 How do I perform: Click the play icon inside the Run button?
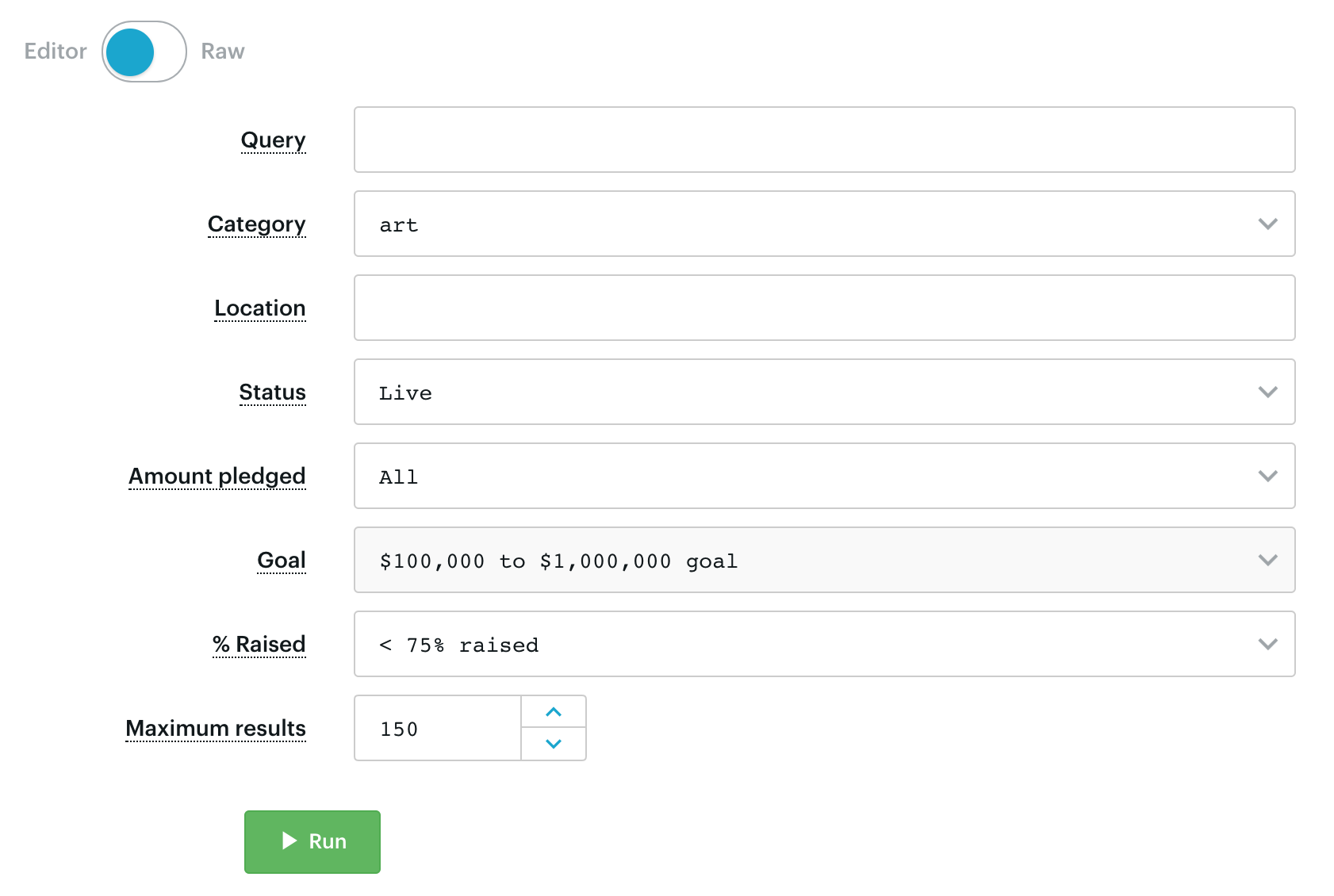(x=288, y=841)
